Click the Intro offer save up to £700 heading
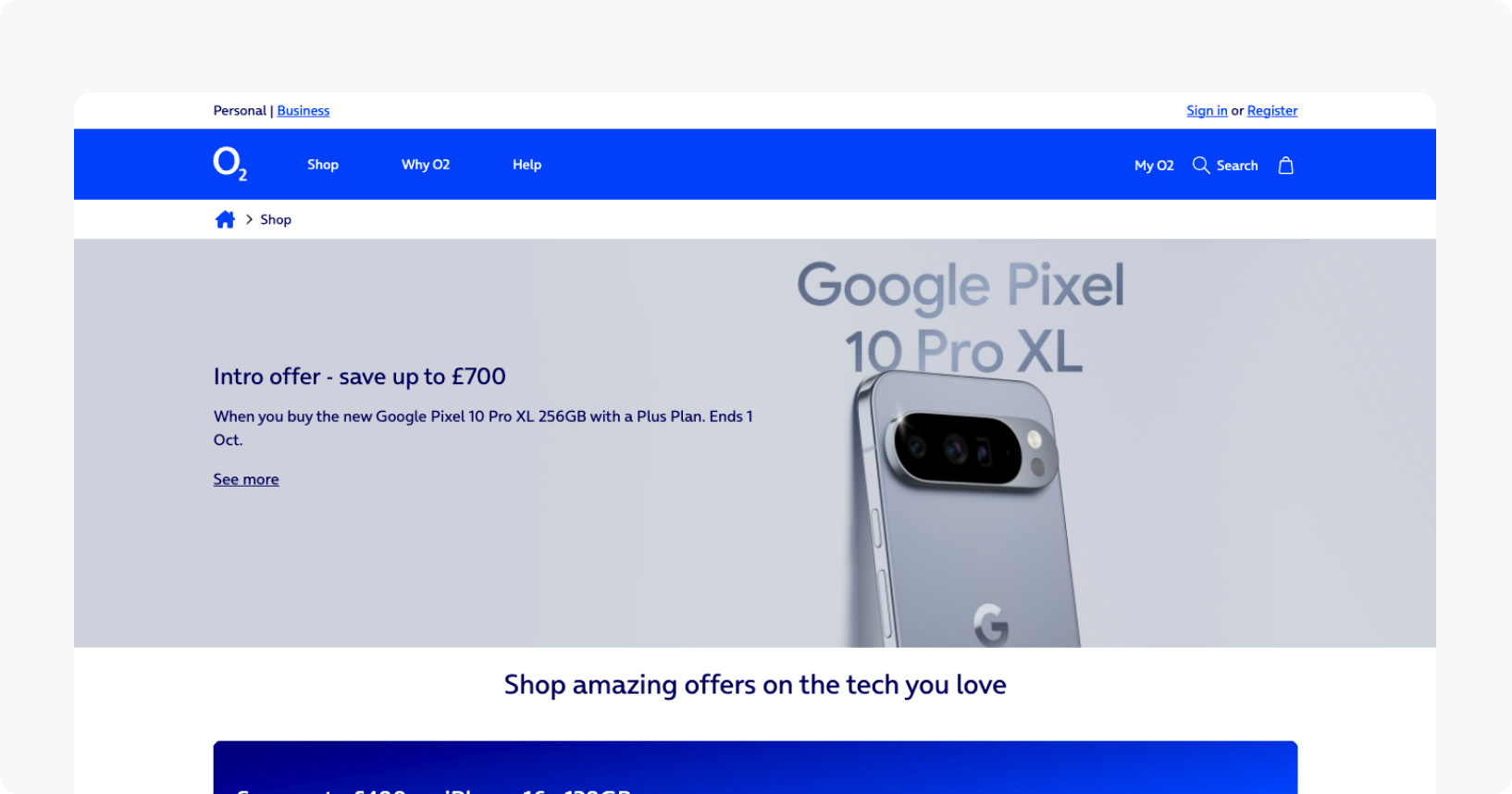Image resolution: width=1512 pixels, height=794 pixels. coord(360,377)
